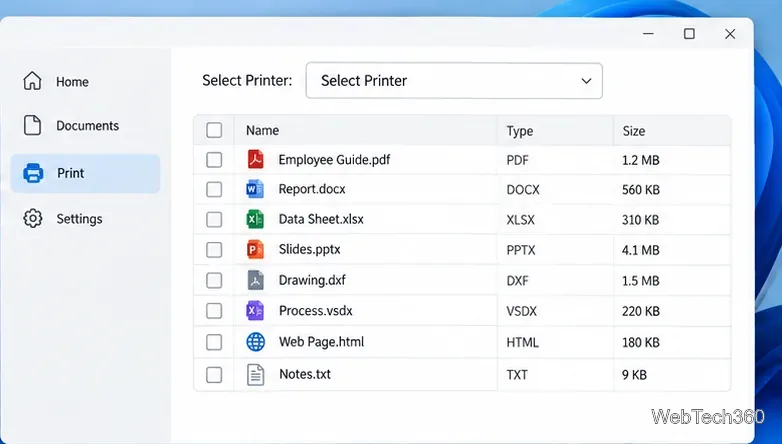Open the Select Printer dropdown
782x444 pixels.
pyautogui.click(x=454, y=81)
